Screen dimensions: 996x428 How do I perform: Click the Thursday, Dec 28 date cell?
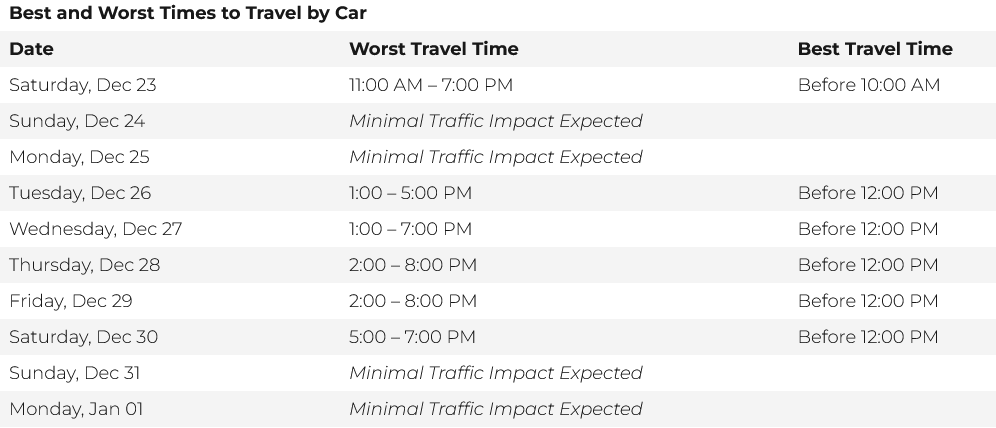coord(84,265)
